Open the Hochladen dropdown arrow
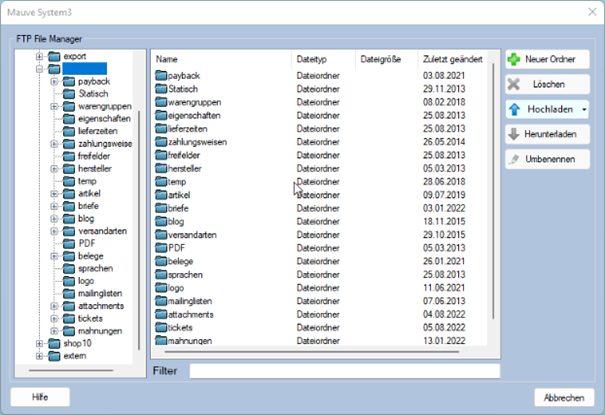The height and width of the screenshot is (415, 605). click(x=583, y=108)
